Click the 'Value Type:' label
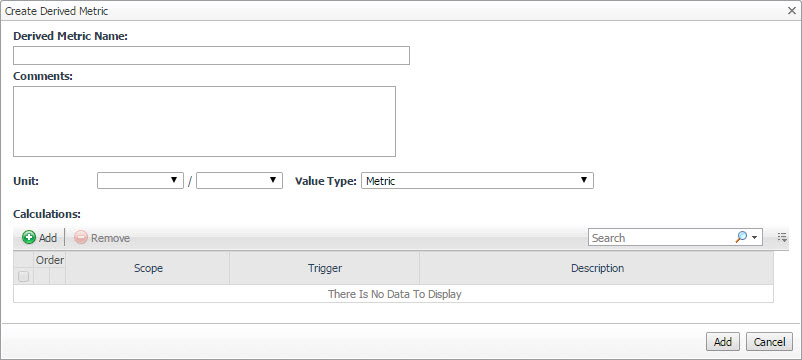This screenshot has width=802, height=360. click(325, 181)
